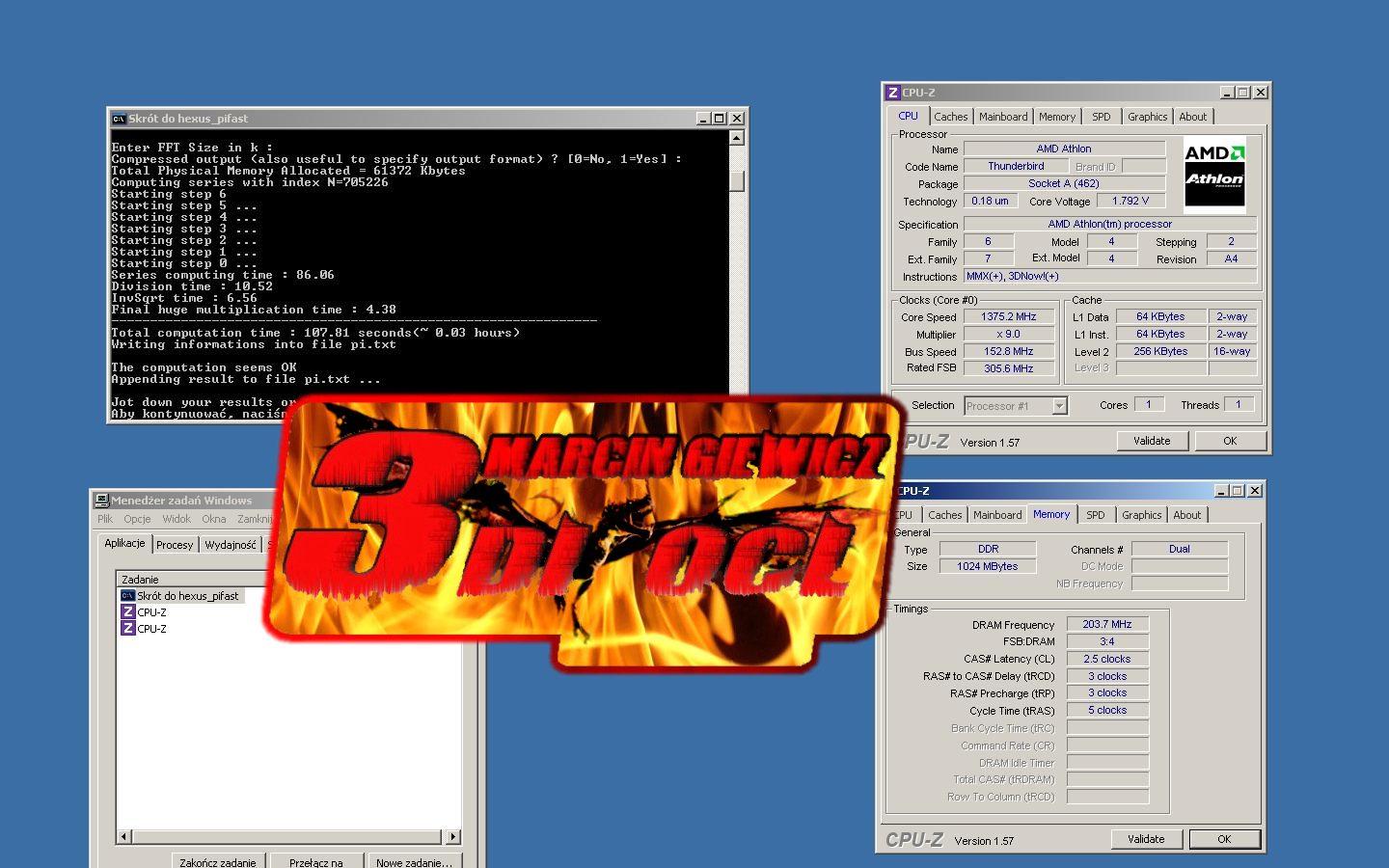The image size is (1389, 868).
Task: Open the Mainboard tab in lower CPU-Z window
Action: (997, 515)
